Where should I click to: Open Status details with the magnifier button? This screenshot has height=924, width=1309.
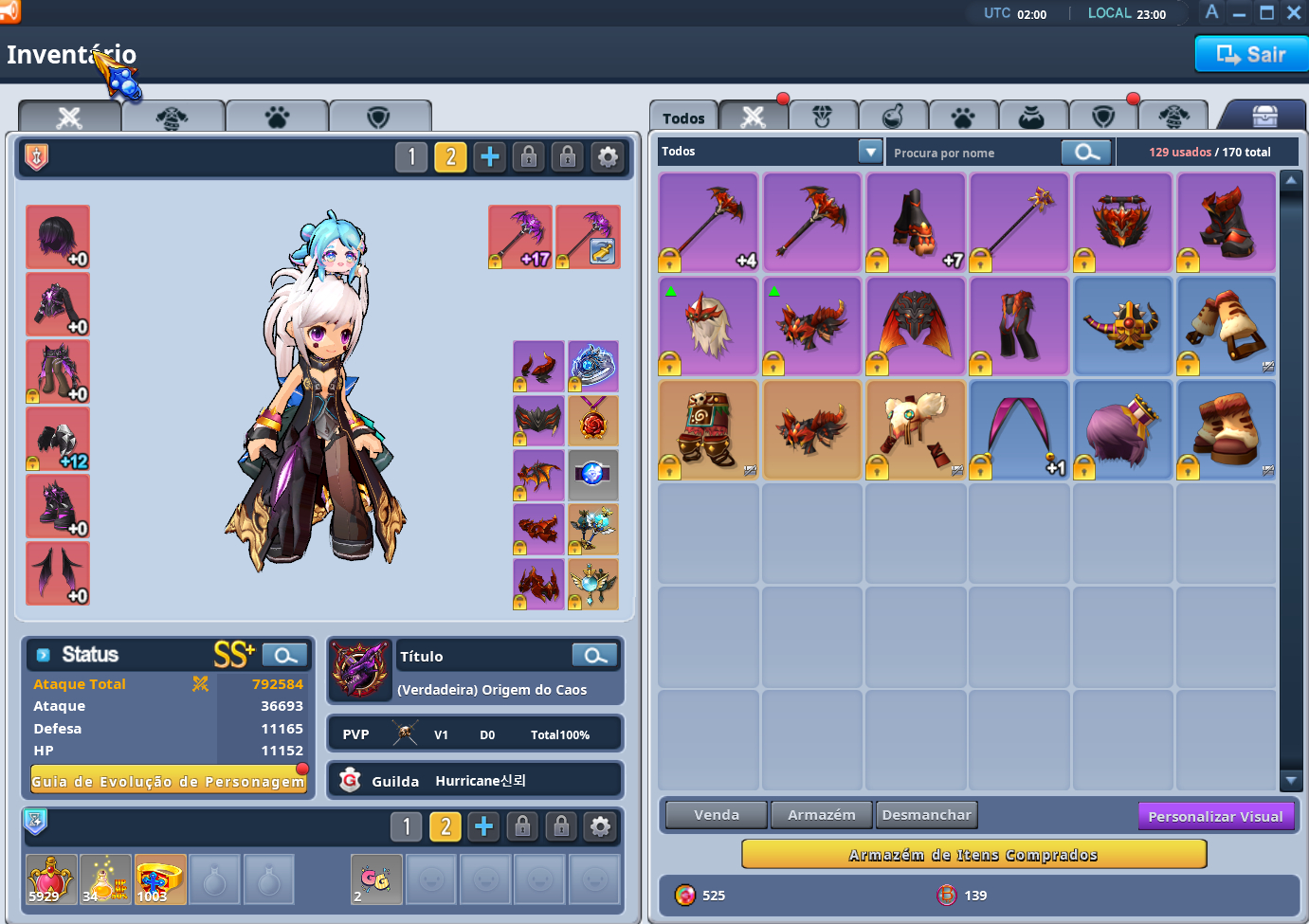pyautogui.click(x=285, y=655)
